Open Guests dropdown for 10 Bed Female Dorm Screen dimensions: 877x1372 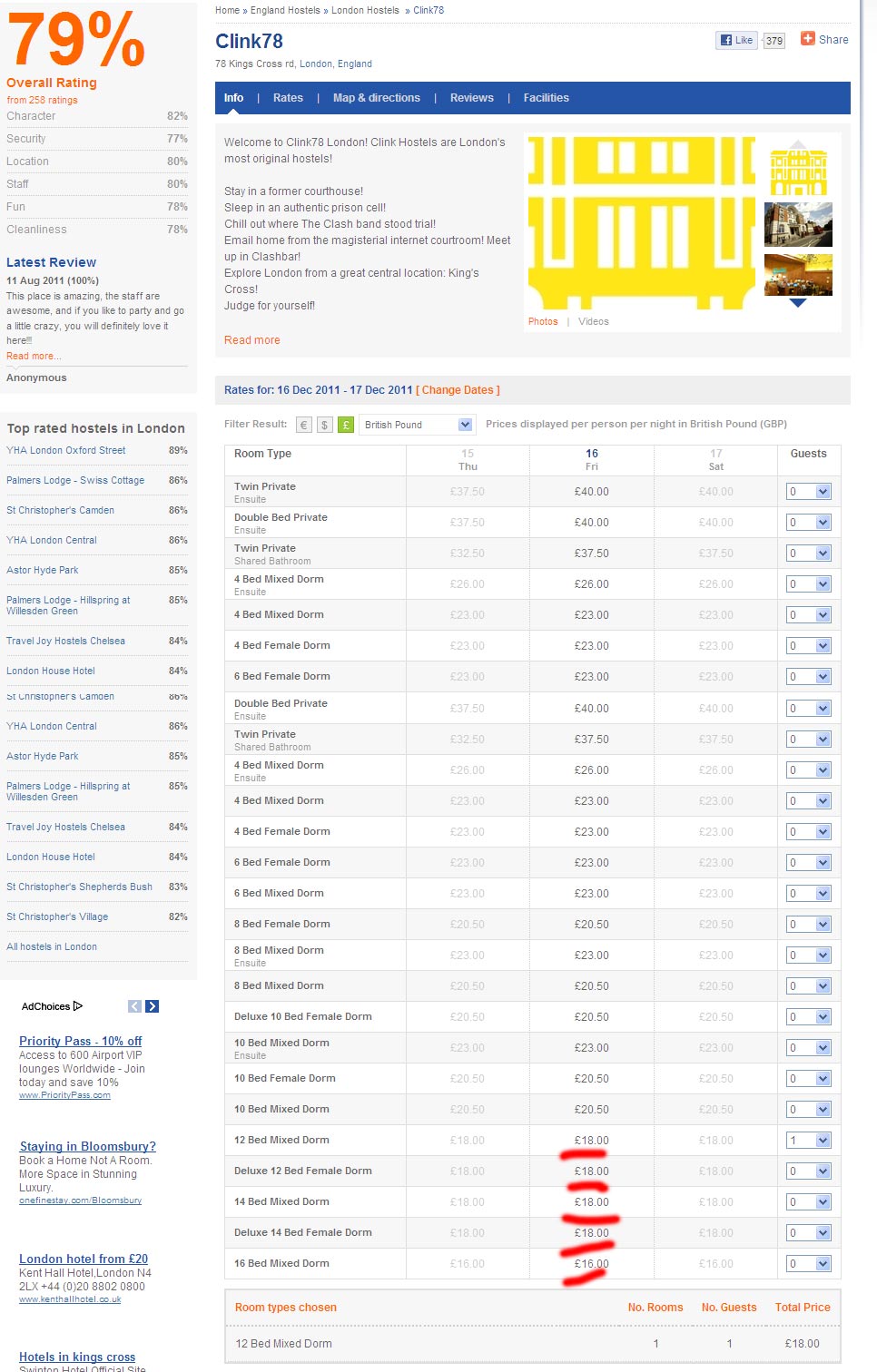809,1079
